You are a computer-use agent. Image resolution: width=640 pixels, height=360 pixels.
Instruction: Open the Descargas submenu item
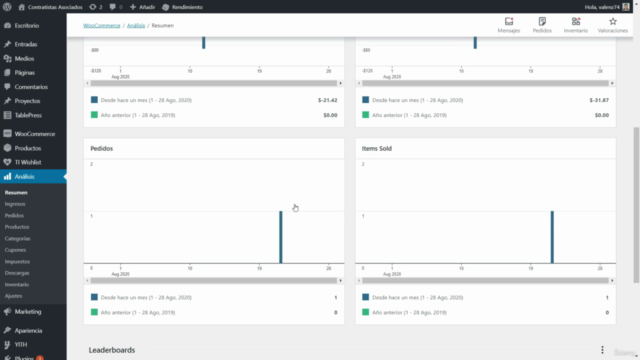click(x=17, y=273)
